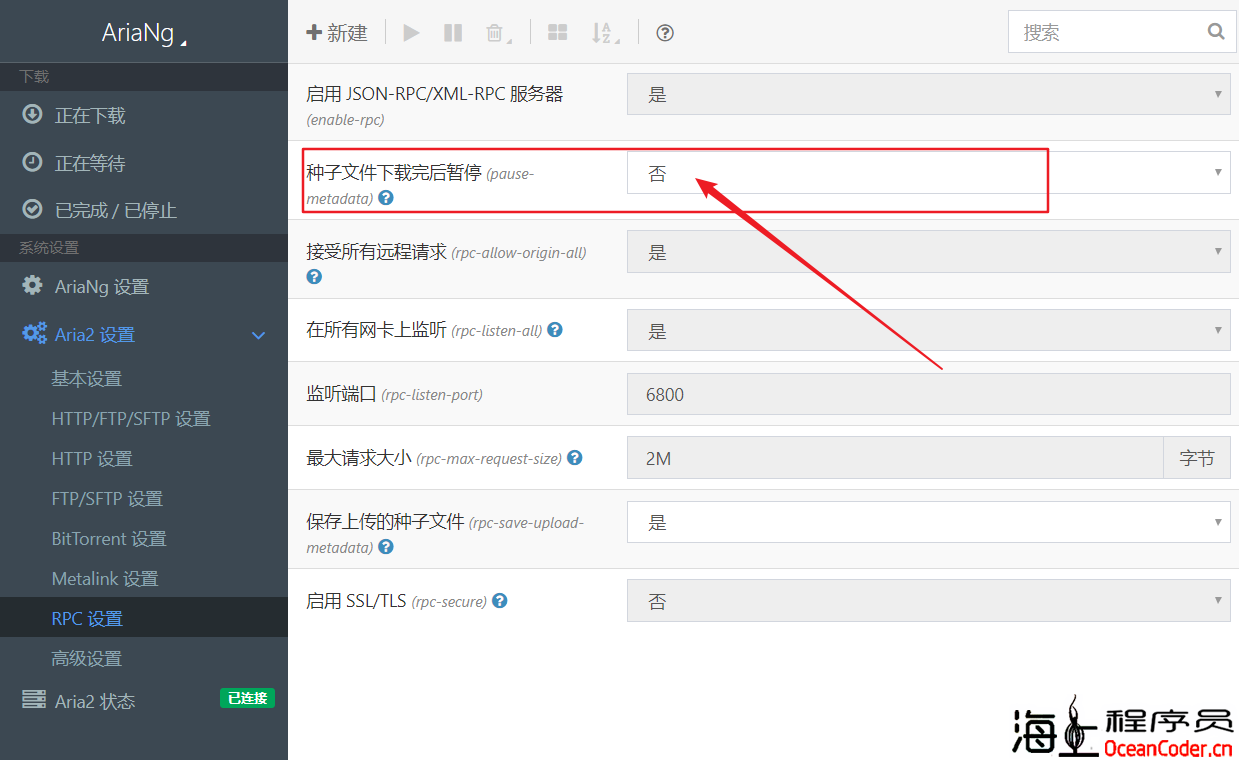Open the pause-metadata 否 dropdown
The image size is (1239, 760).
pos(928,173)
